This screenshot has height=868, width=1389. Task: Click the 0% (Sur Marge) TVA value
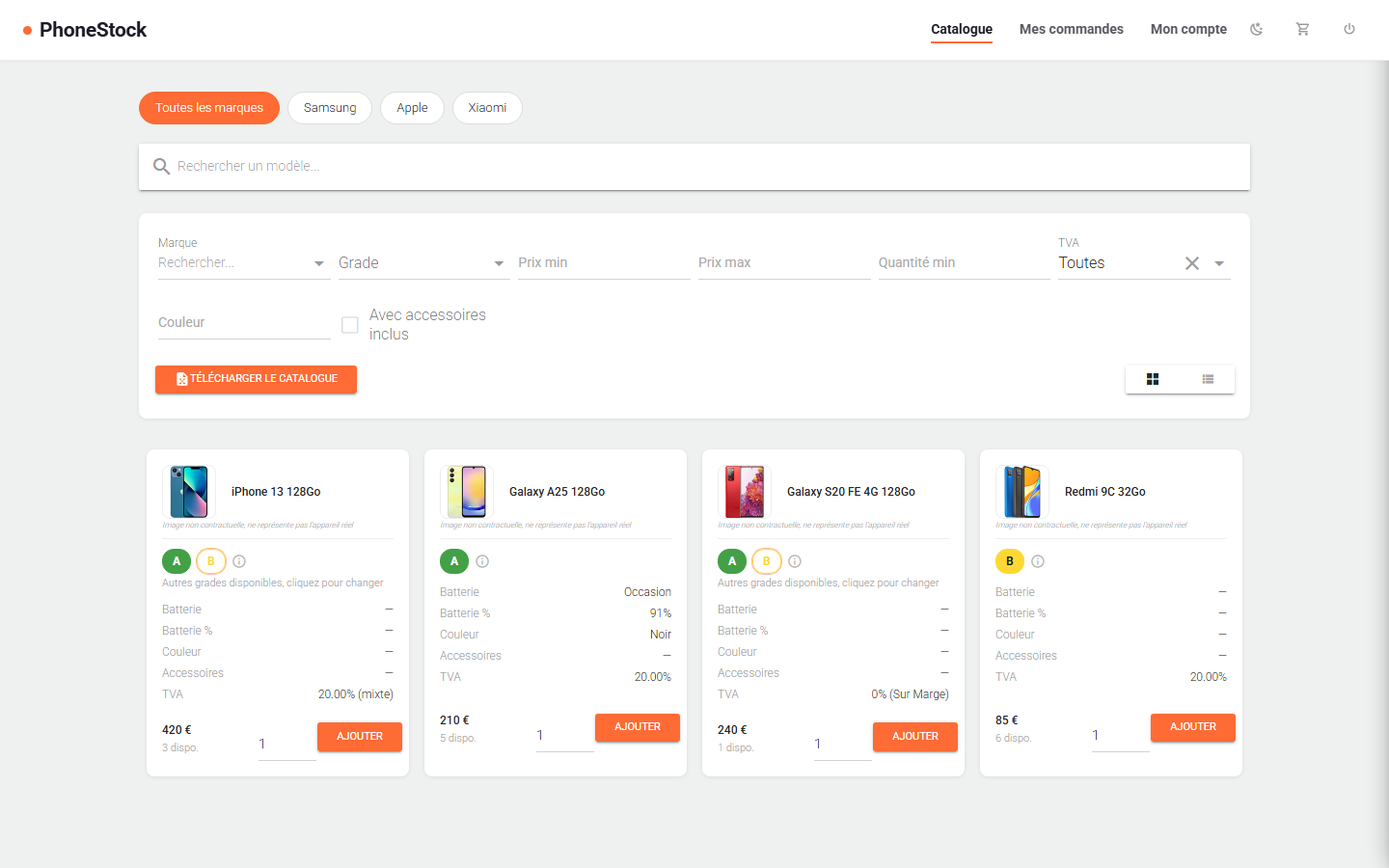pos(910,694)
